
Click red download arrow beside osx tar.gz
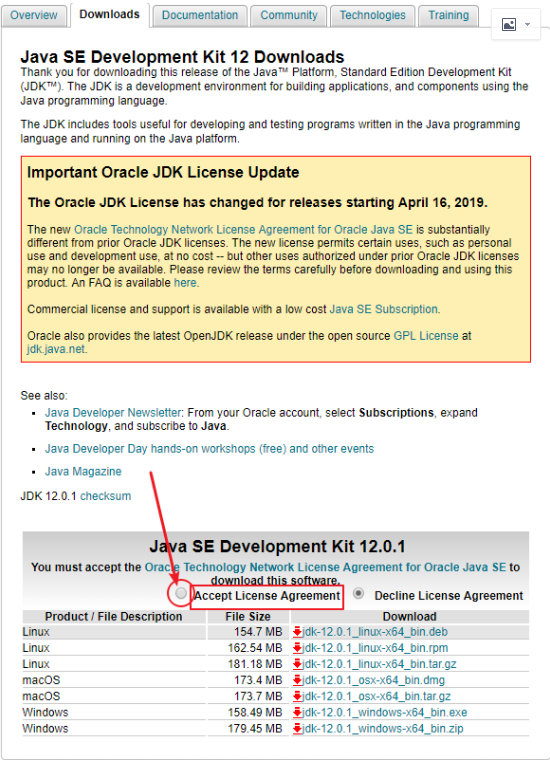(x=298, y=697)
